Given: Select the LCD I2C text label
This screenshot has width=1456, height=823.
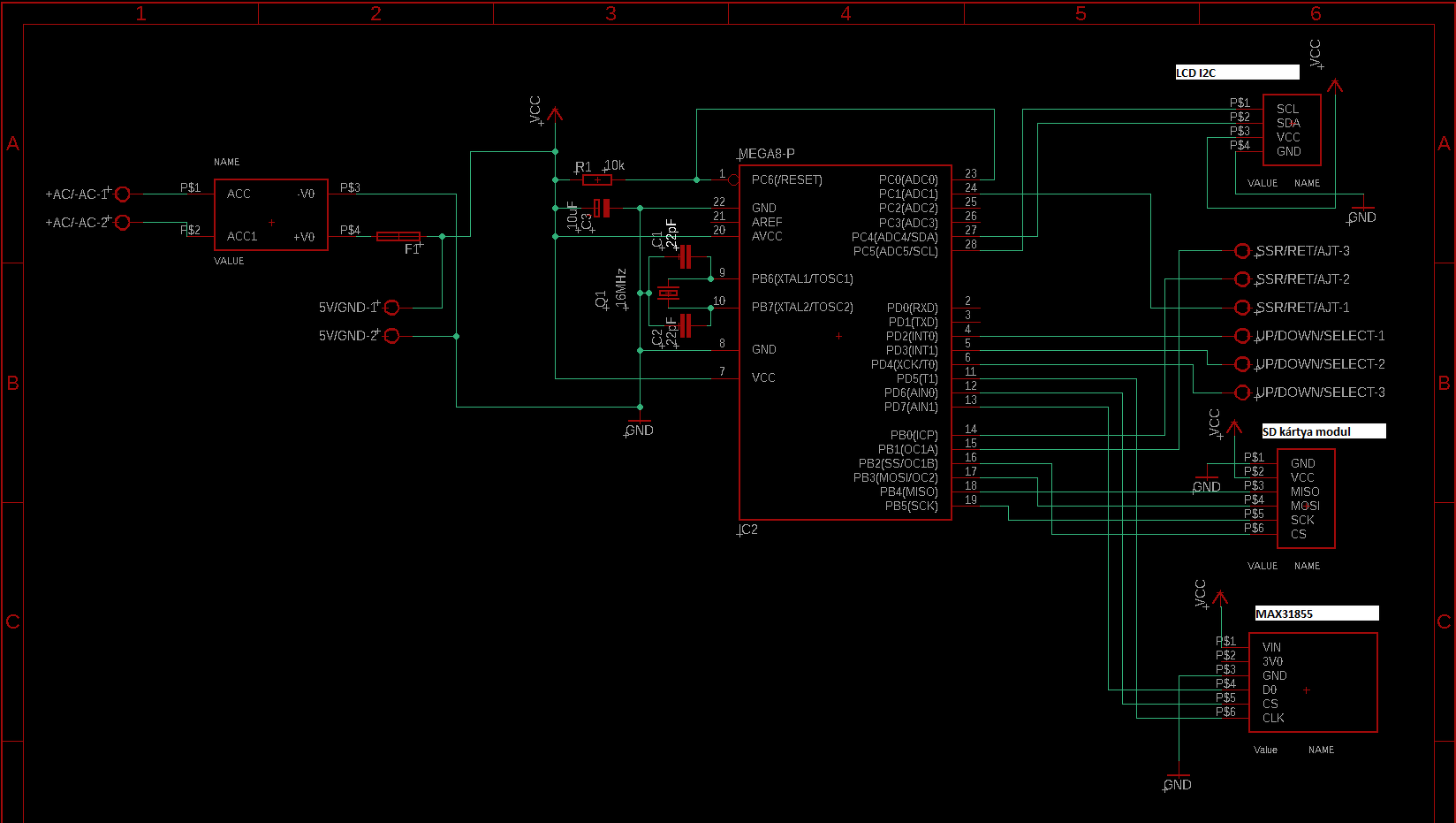Looking at the screenshot, I should 1195,72.
